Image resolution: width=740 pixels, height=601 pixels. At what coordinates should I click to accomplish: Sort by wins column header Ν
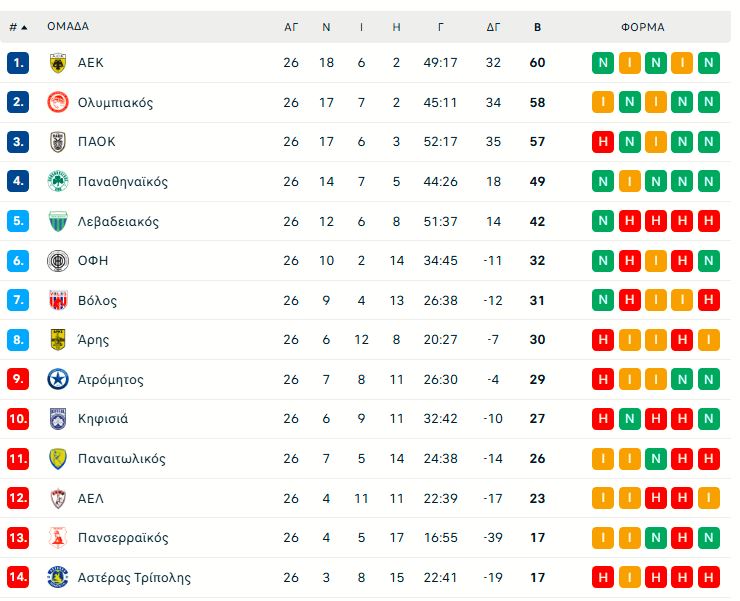pos(326,27)
